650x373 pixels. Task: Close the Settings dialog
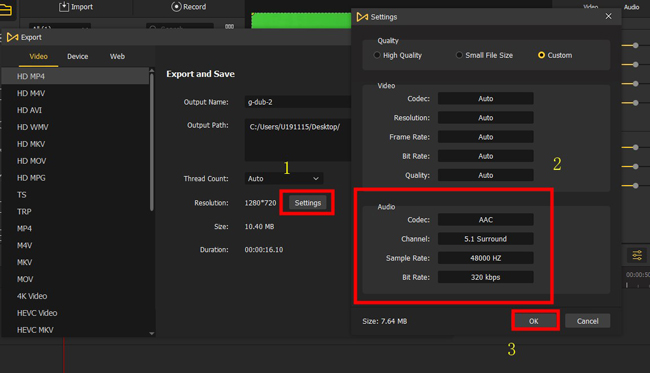pos(608,16)
